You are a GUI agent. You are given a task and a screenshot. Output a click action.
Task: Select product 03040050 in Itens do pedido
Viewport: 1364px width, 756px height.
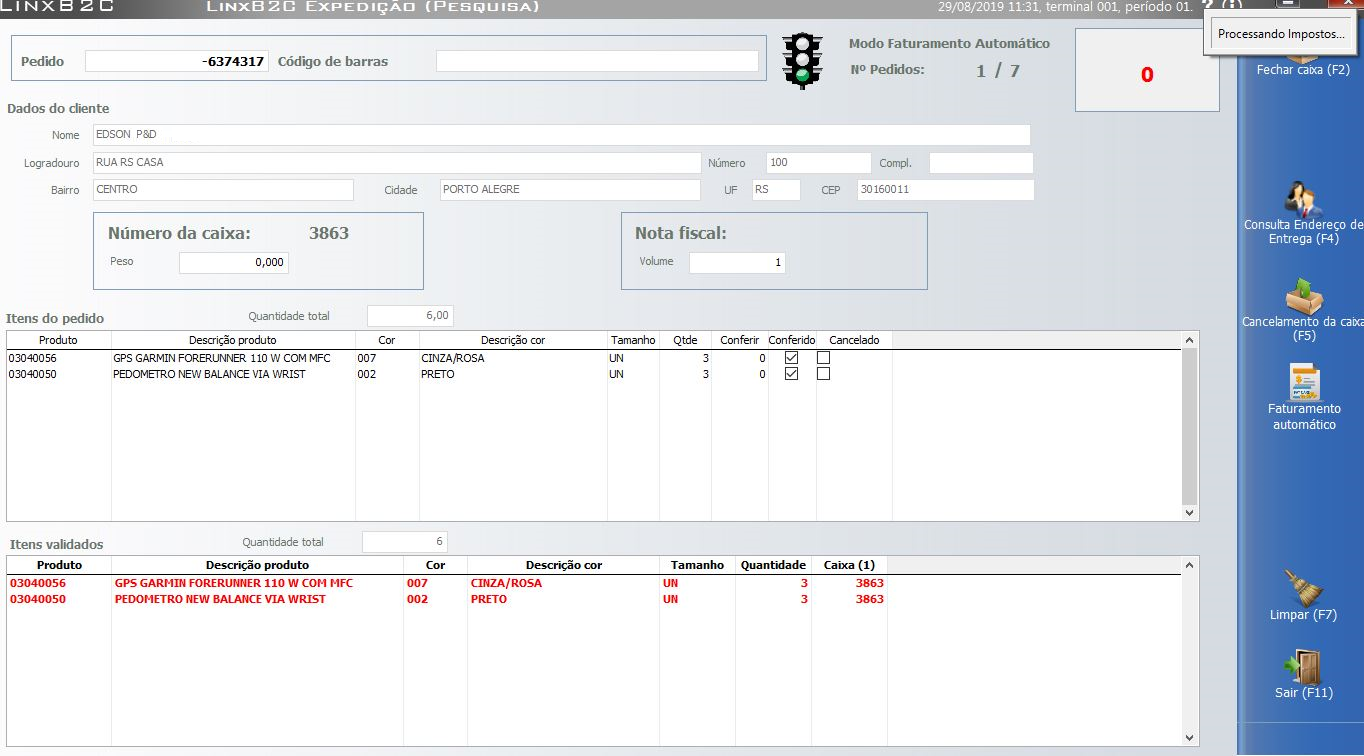tap(33, 374)
